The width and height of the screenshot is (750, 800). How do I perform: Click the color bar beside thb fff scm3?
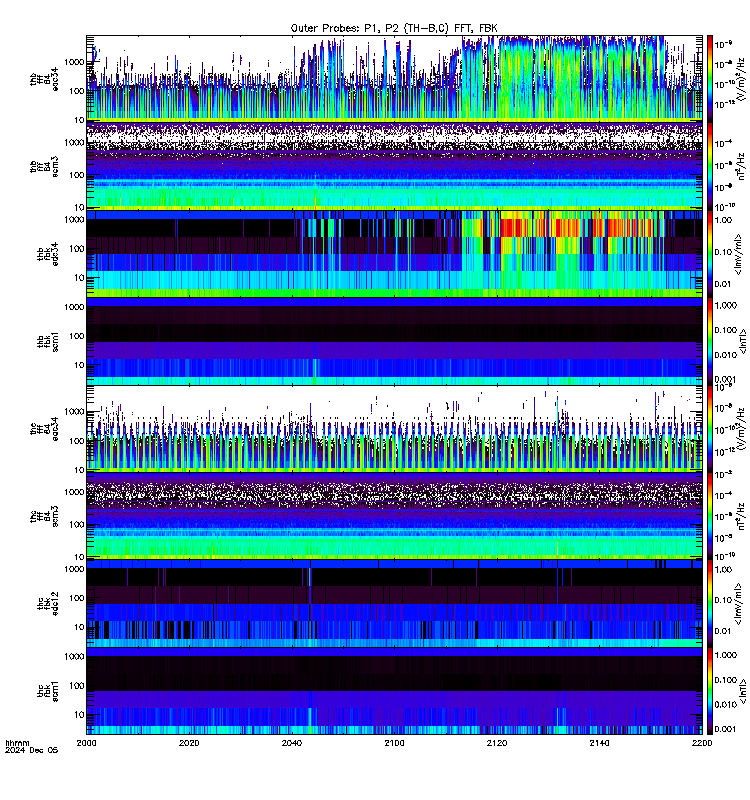click(710, 166)
